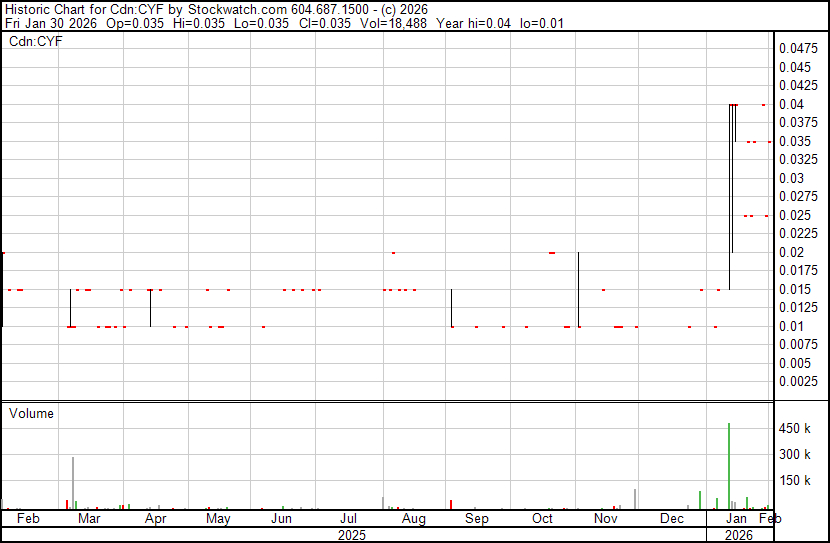Select the 0.025 price axis label
Image resolution: width=830 pixels, height=543 pixels.
(795, 215)
